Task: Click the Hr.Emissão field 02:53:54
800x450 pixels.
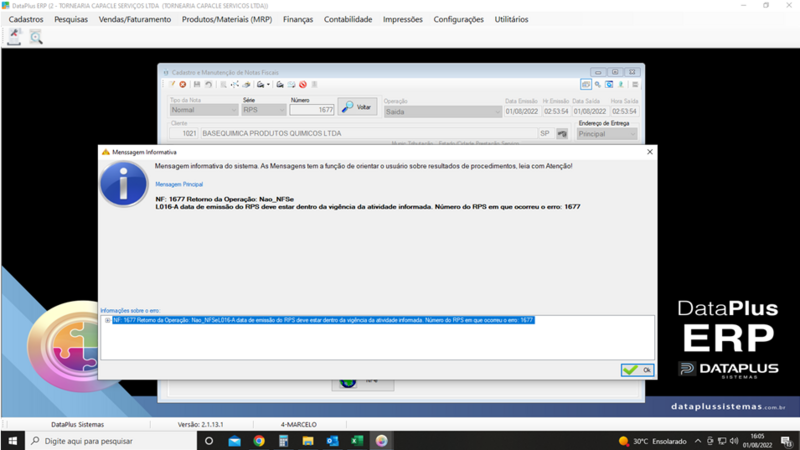Action: (x=556, y=111)
